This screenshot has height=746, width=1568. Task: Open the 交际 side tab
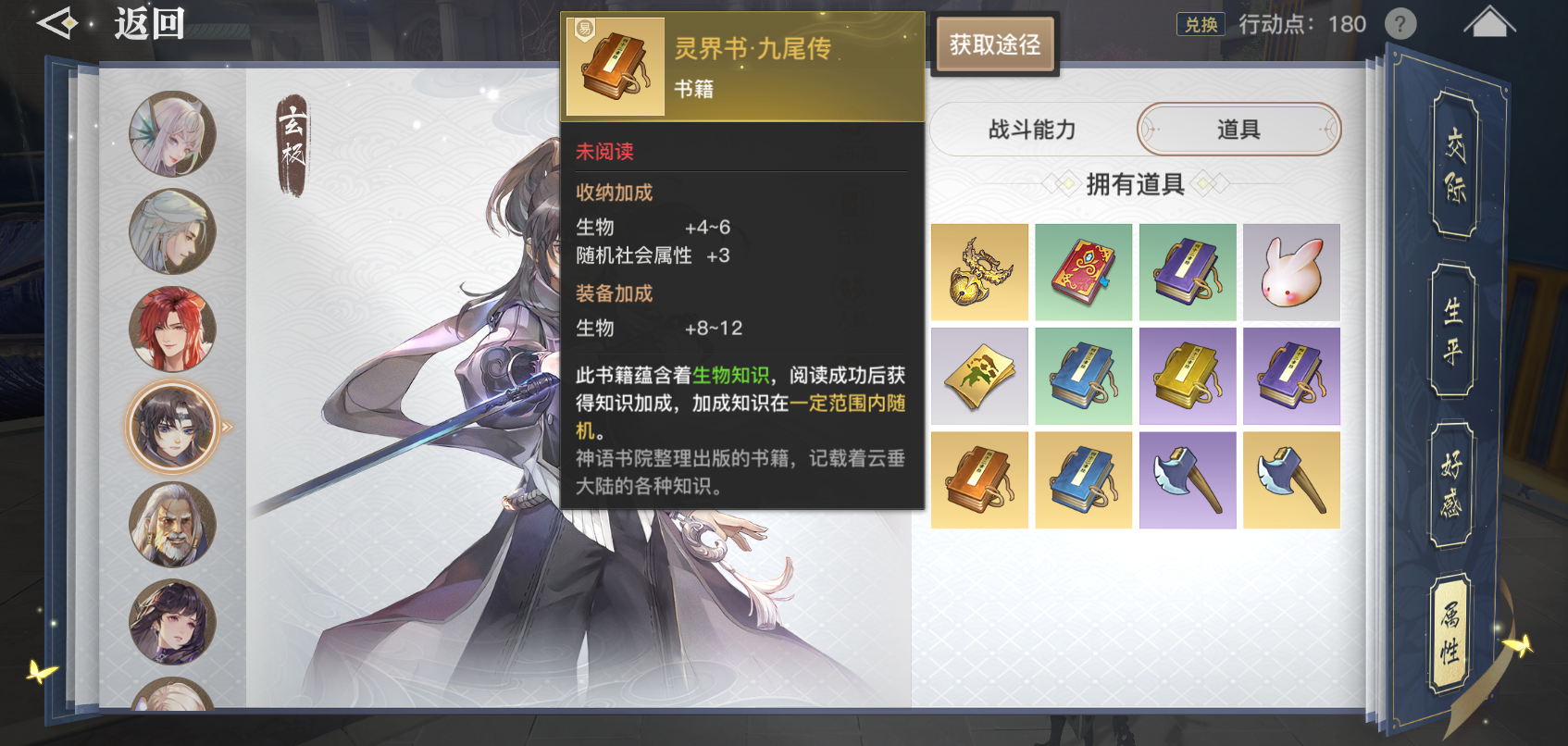click(1453, 165)
